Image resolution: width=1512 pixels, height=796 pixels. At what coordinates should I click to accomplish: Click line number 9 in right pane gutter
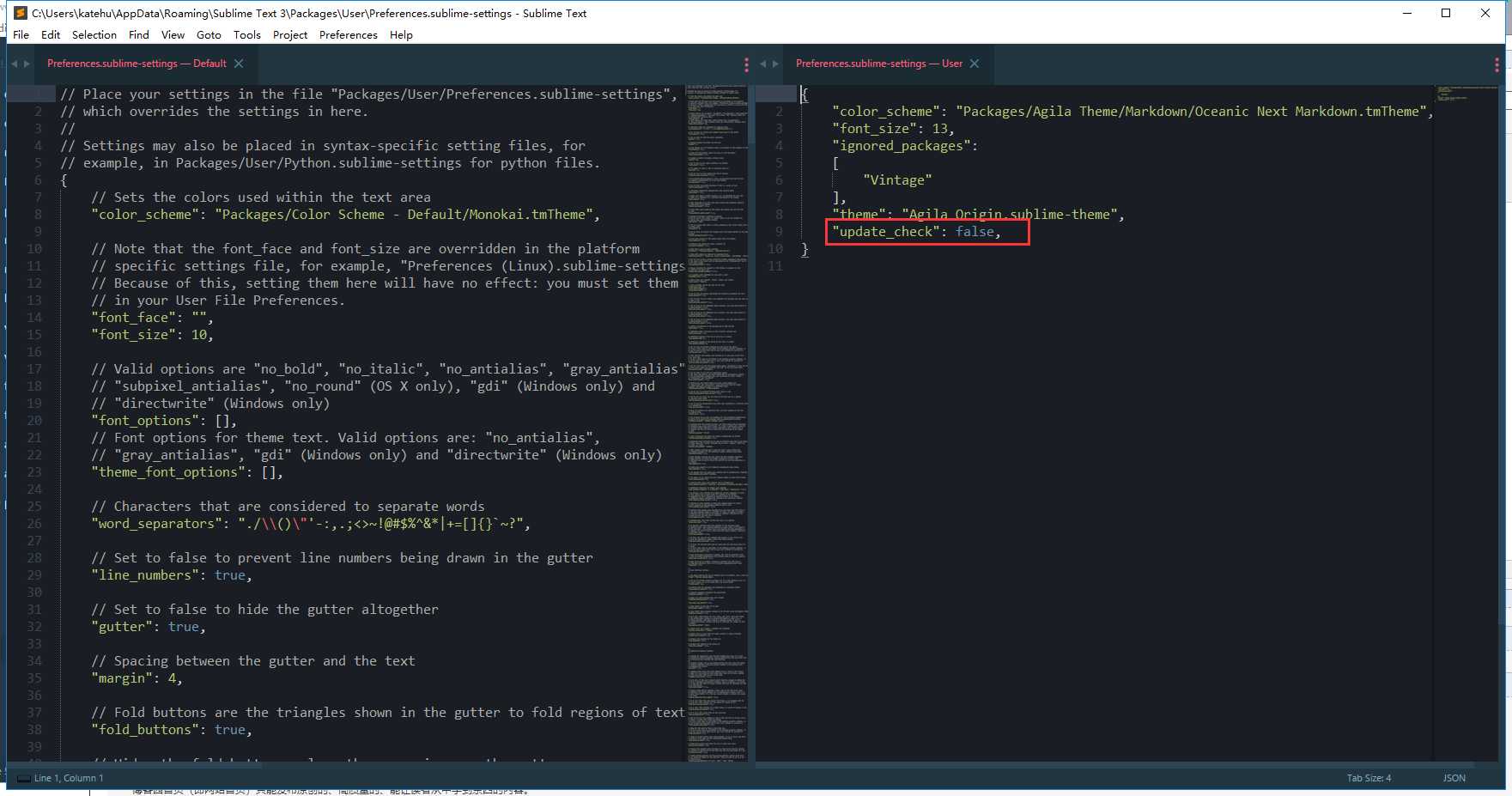point(779,232)
